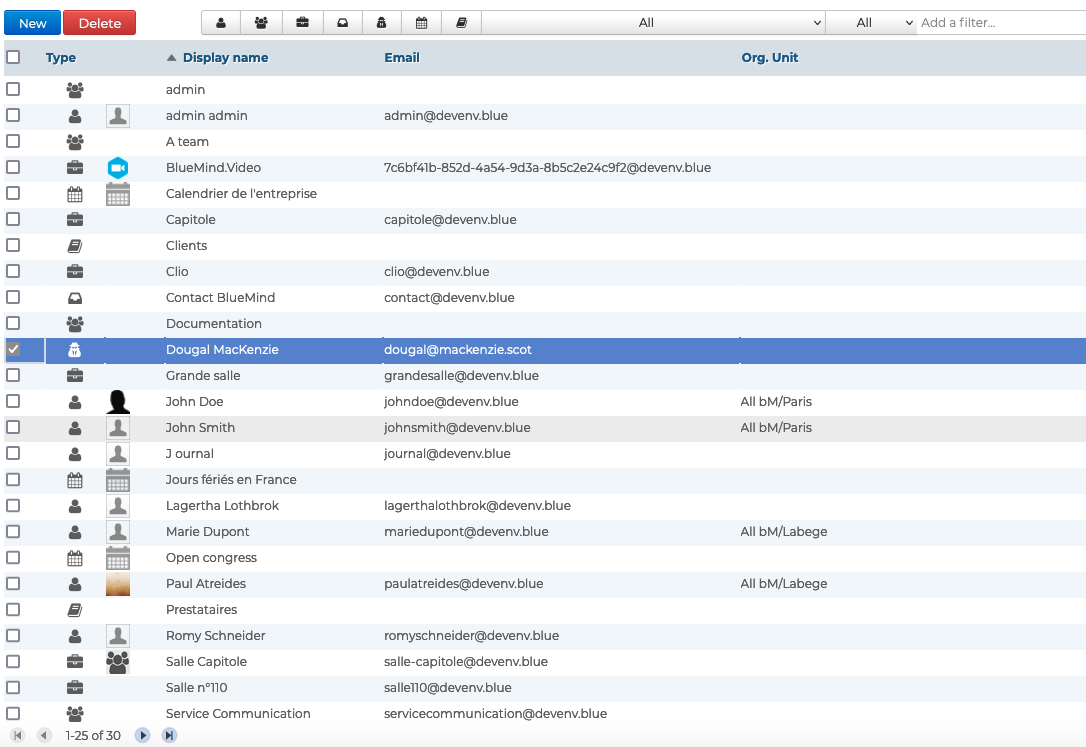Expand the narrow 'All' dropdown beside filter

(x=870, y=23)
